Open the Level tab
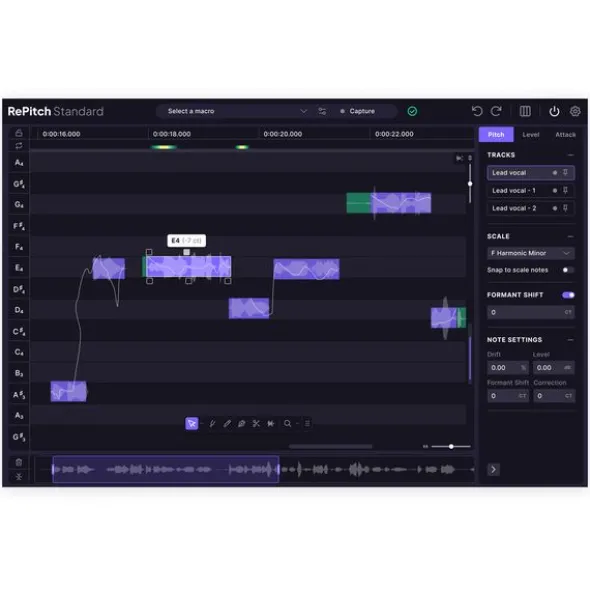This screenshot has height=591, width=590. coord(530,135)
